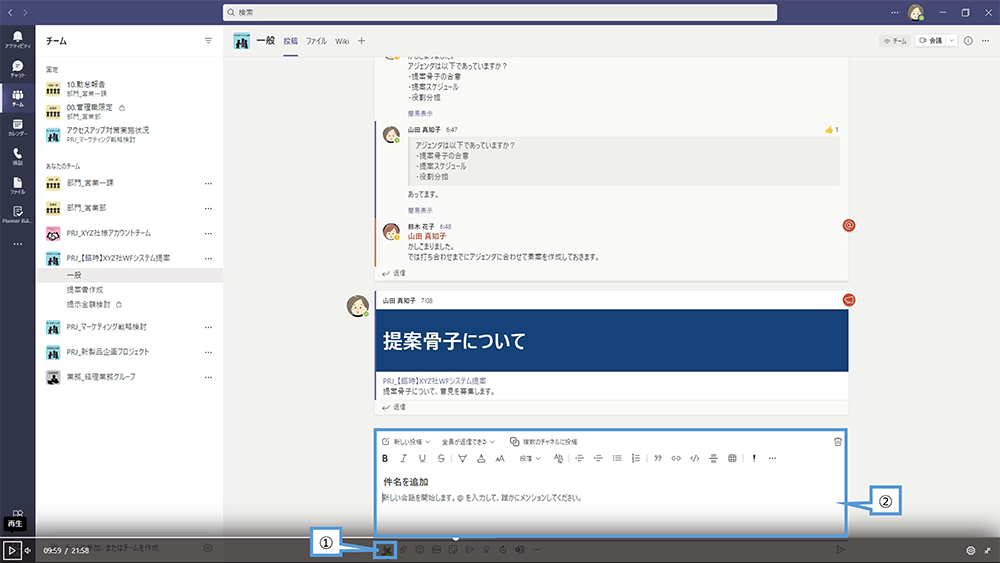Open Calls from the left rail
Viewport: 1000px width, 563px height.
coord(17,157)
